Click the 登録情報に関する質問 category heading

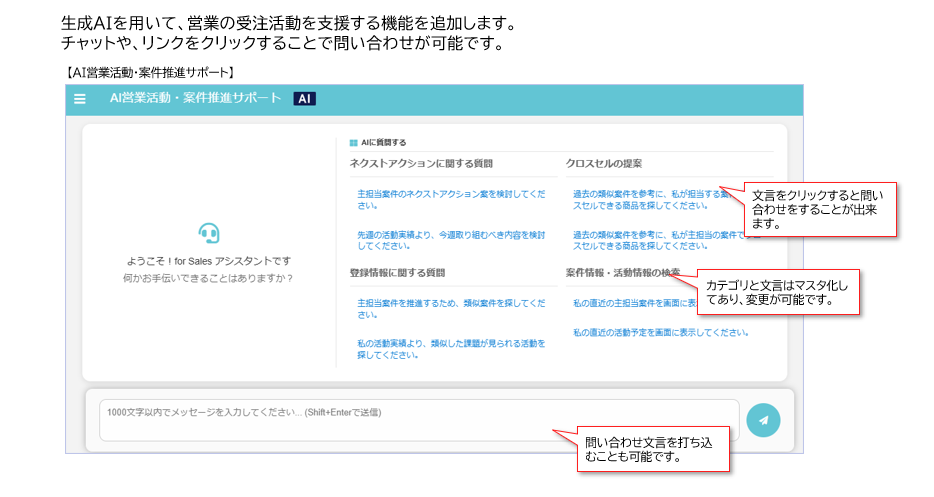(x=397, y=272)
